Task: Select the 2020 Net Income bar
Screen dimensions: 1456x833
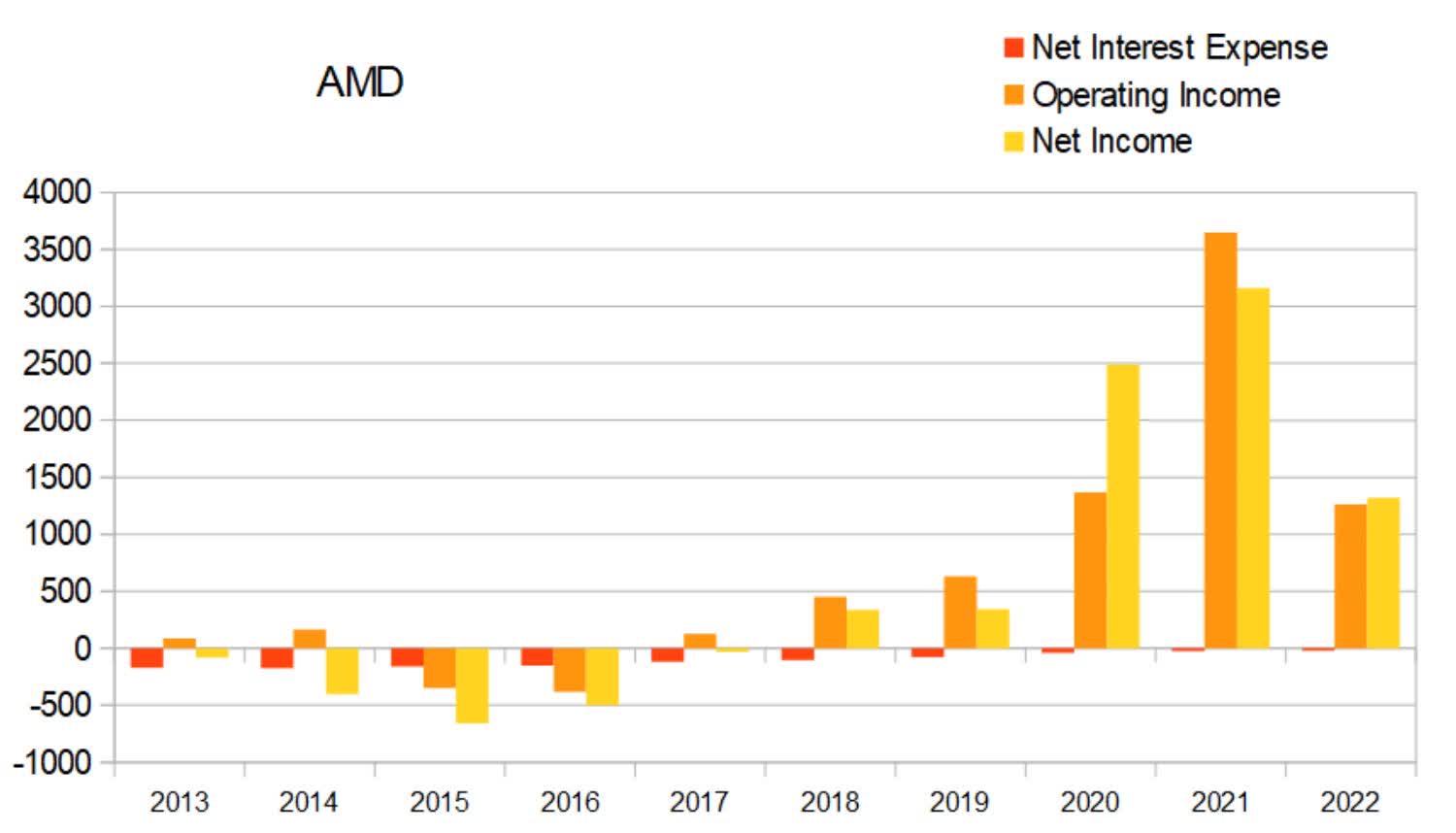Action: click(1124, 505)
